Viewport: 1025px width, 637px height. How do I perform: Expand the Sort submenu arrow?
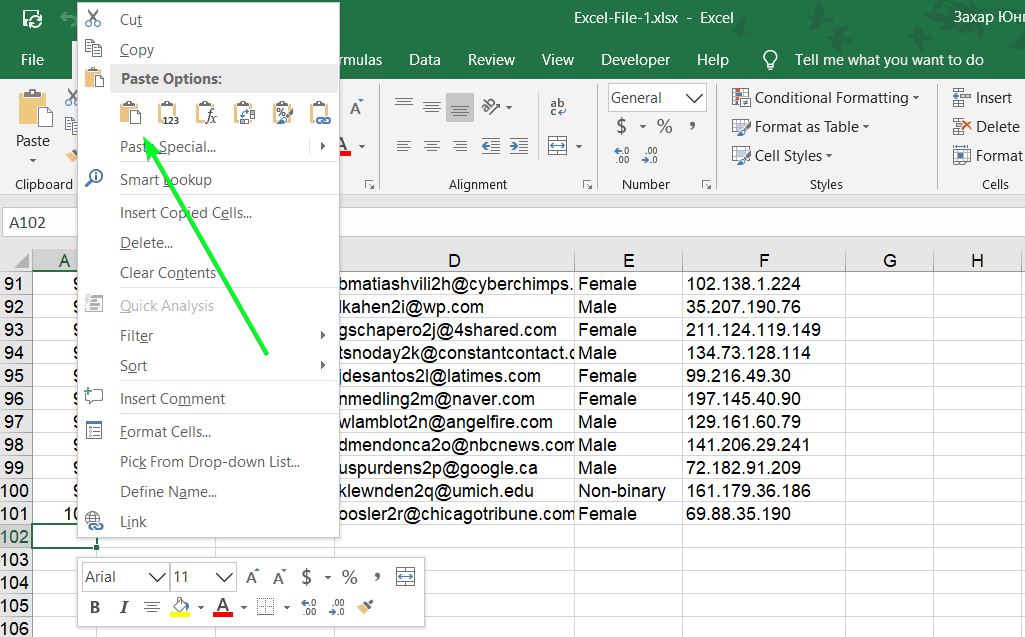[x=323, y=366]
